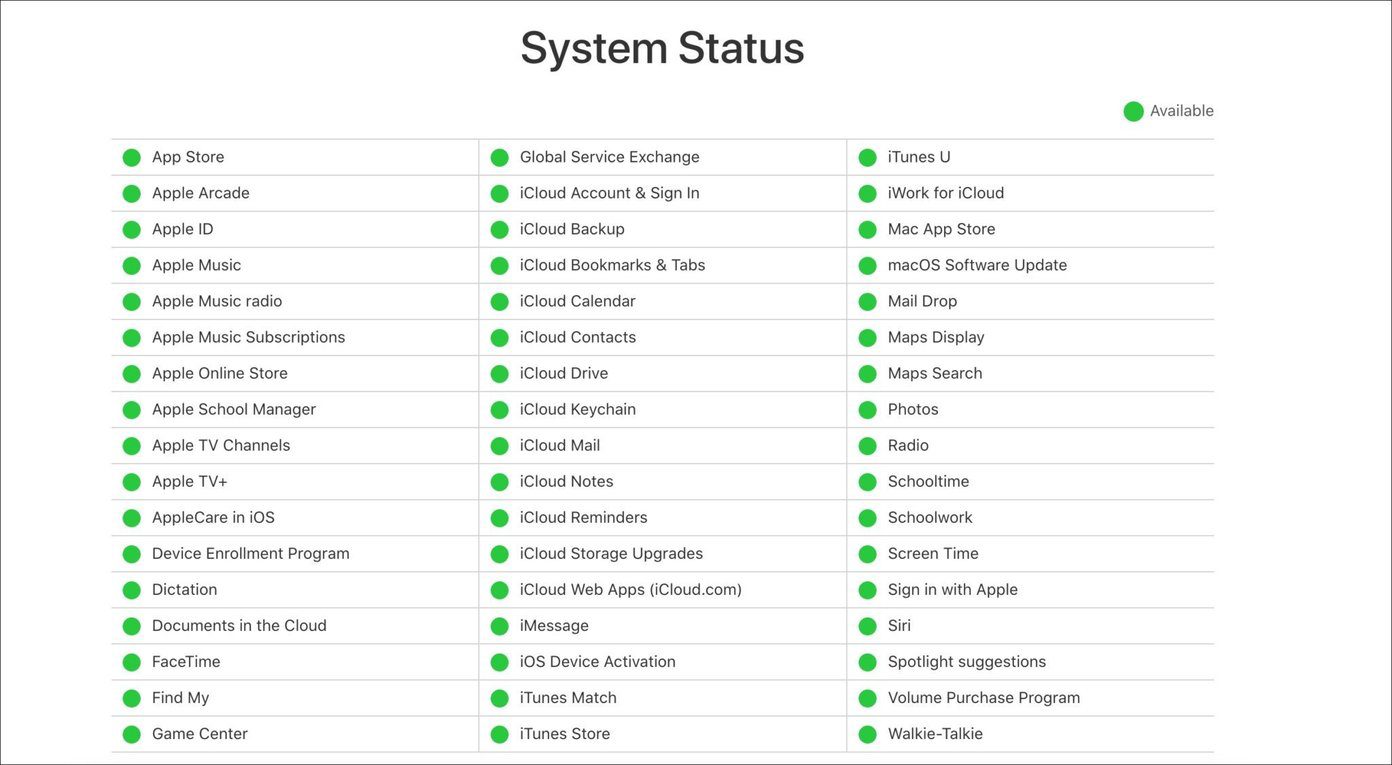This screenshot has height=765, width=1392.
Task: Click the green status dot beside Walkie-Talkie
Action: coord(868,734)
